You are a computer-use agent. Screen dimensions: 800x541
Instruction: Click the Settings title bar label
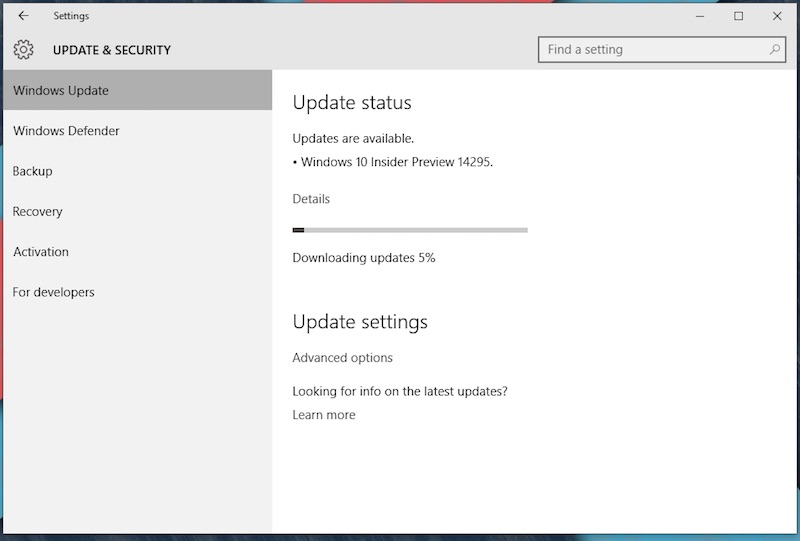point(71,16)
